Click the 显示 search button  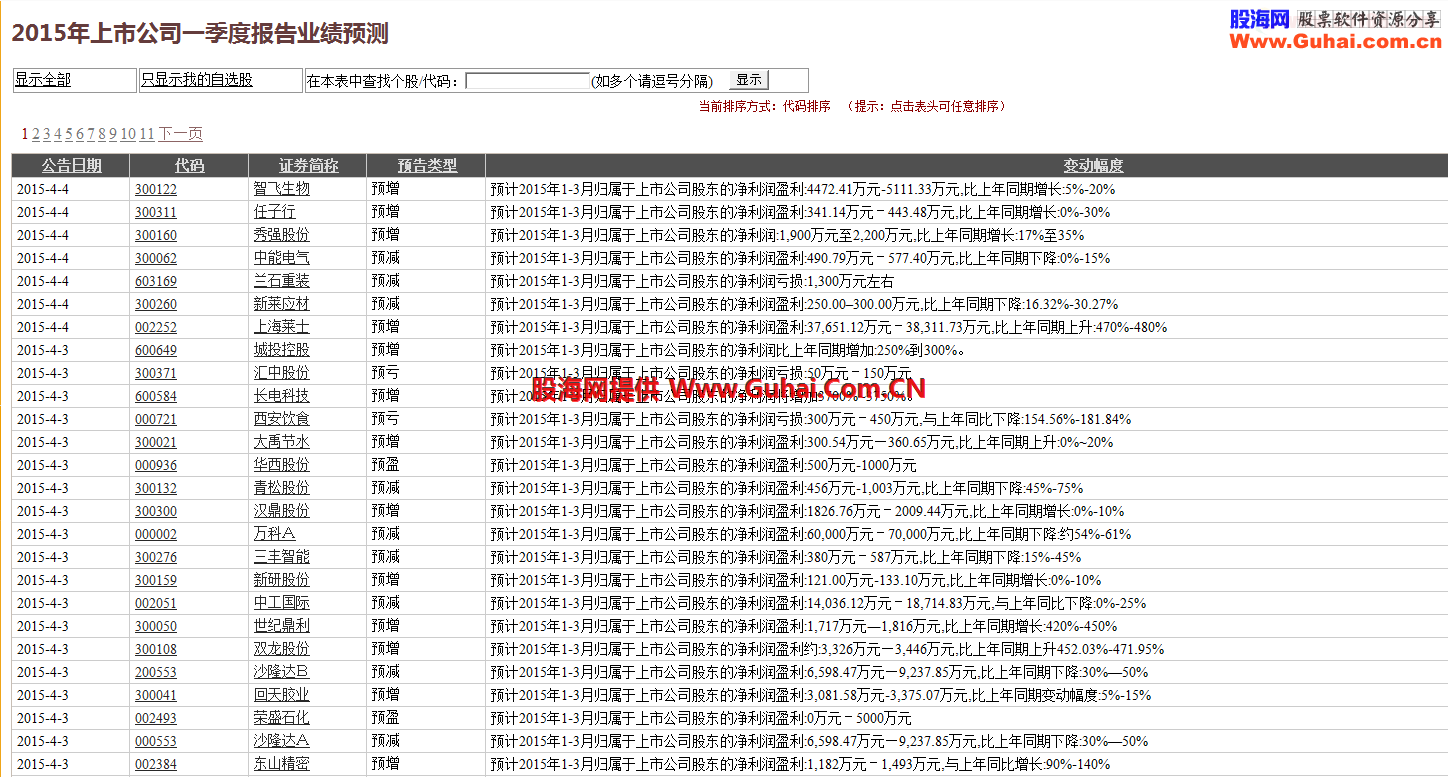pos(749,80)
